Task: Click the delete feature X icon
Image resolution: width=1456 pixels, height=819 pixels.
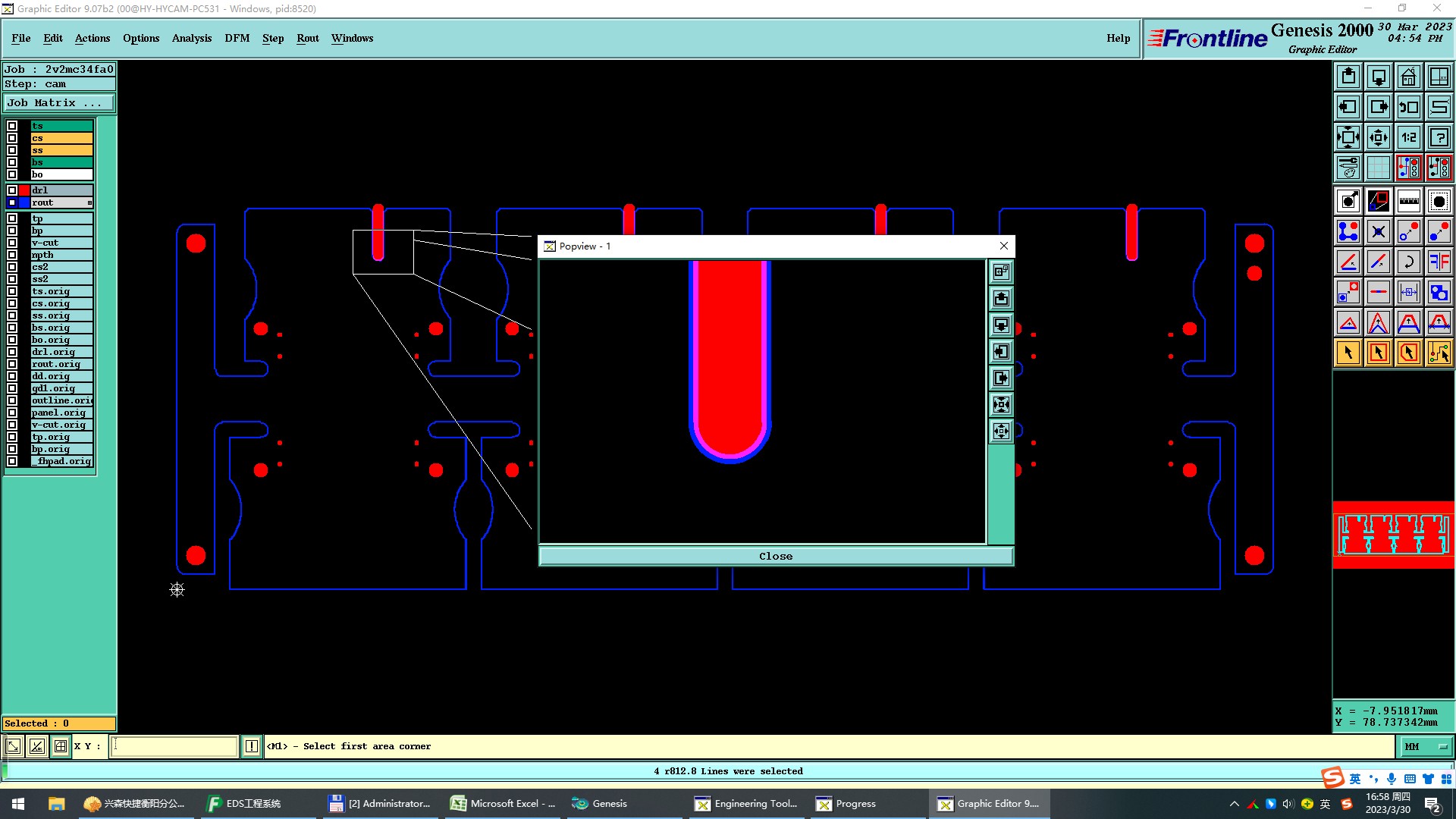Action: [x=1378, y=231]
